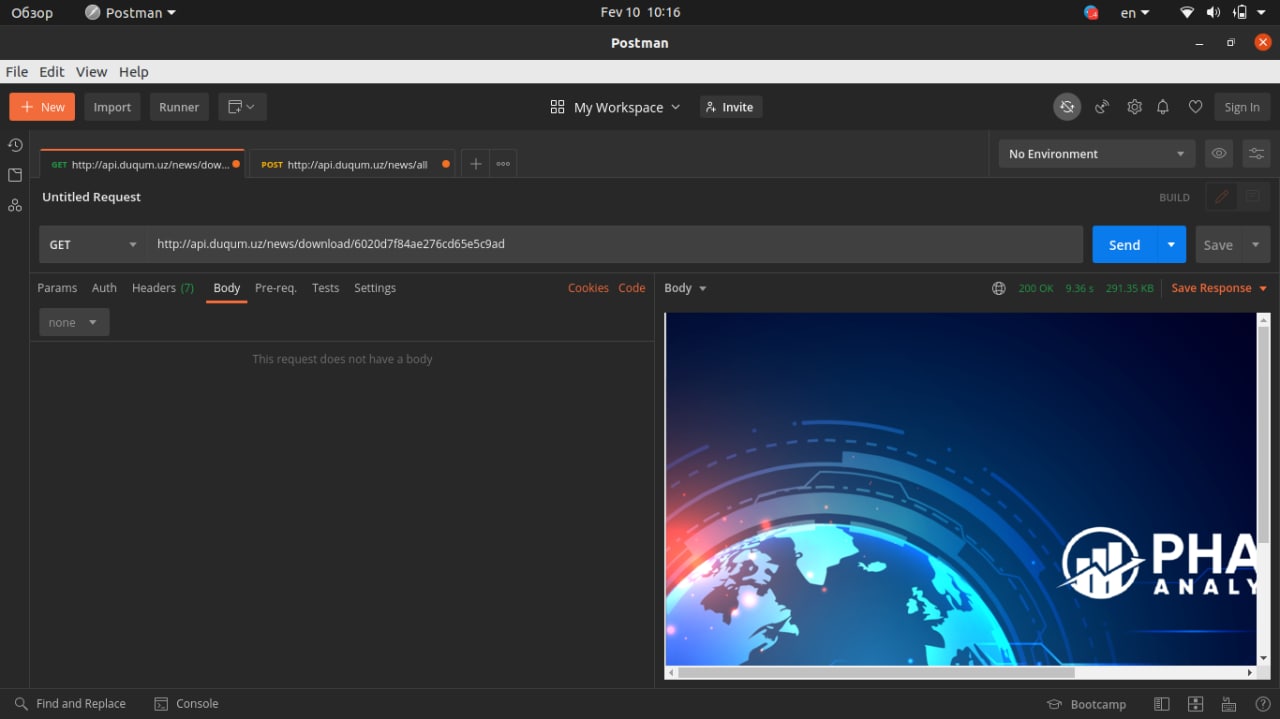The height and width of the screenshot is (719, 1280).
Task: Click the response image preview
Action: click(x=960, y=489)
